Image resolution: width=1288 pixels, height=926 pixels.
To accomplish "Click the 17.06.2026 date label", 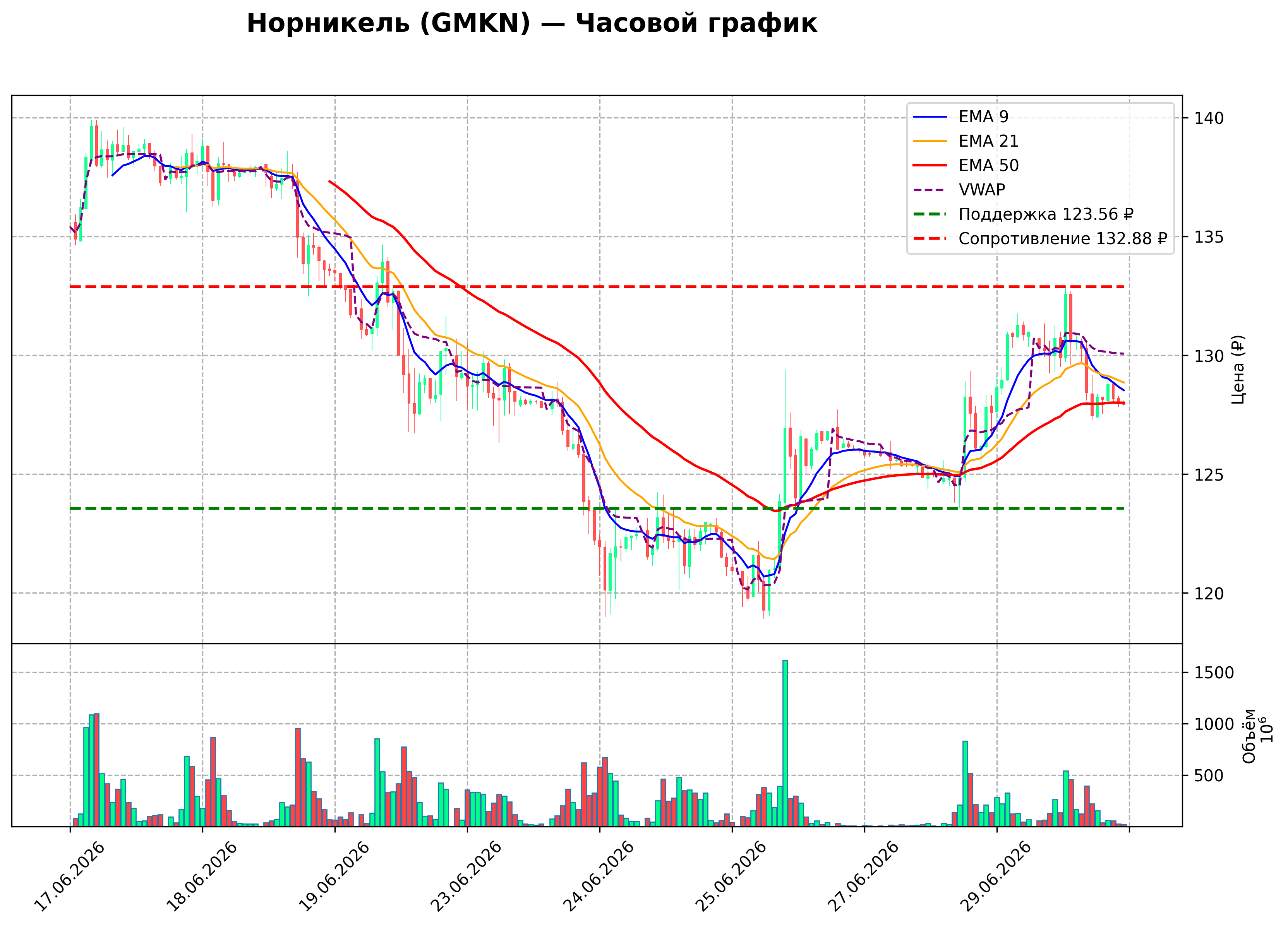I will pyautogui.click(x=69, y=877).
